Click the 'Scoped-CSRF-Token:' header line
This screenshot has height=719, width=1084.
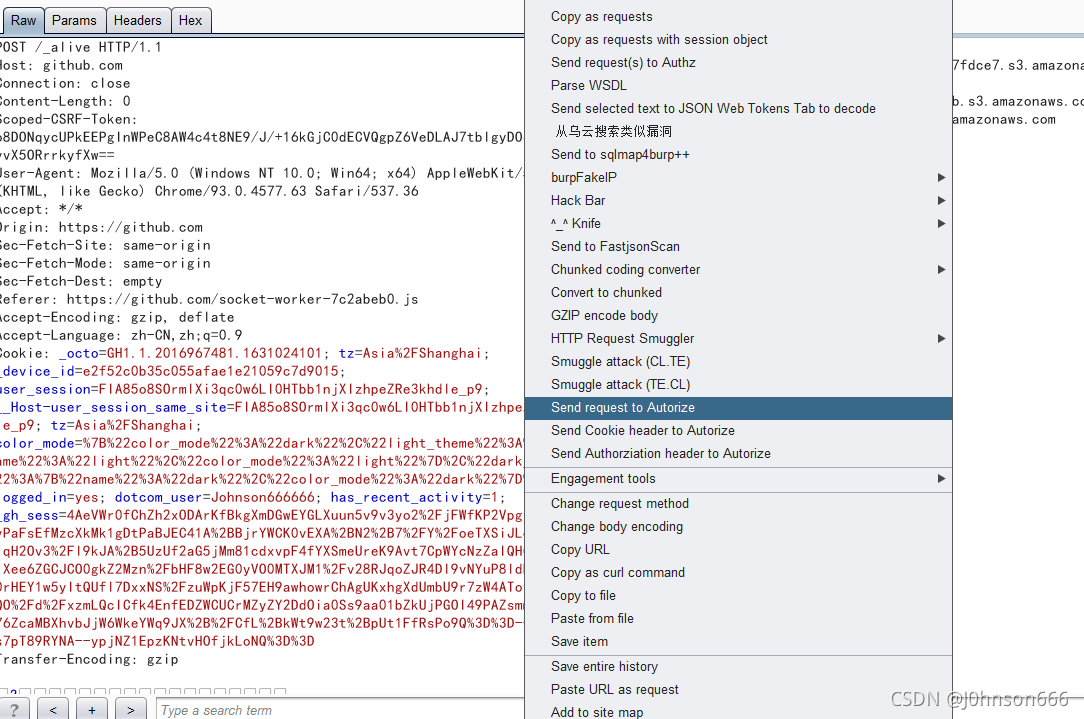tap(68, 119)
